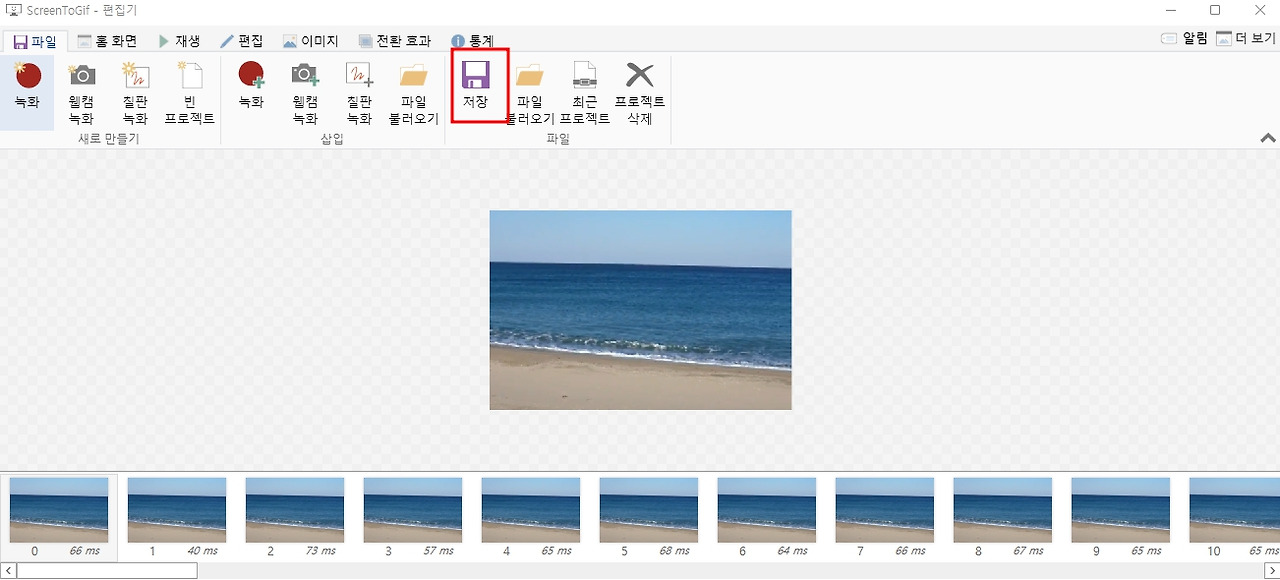Viewport: 1280px width, 580px height.
Task: Launch the board recorder (칠판 녹화)
Action: coord(136,90)
